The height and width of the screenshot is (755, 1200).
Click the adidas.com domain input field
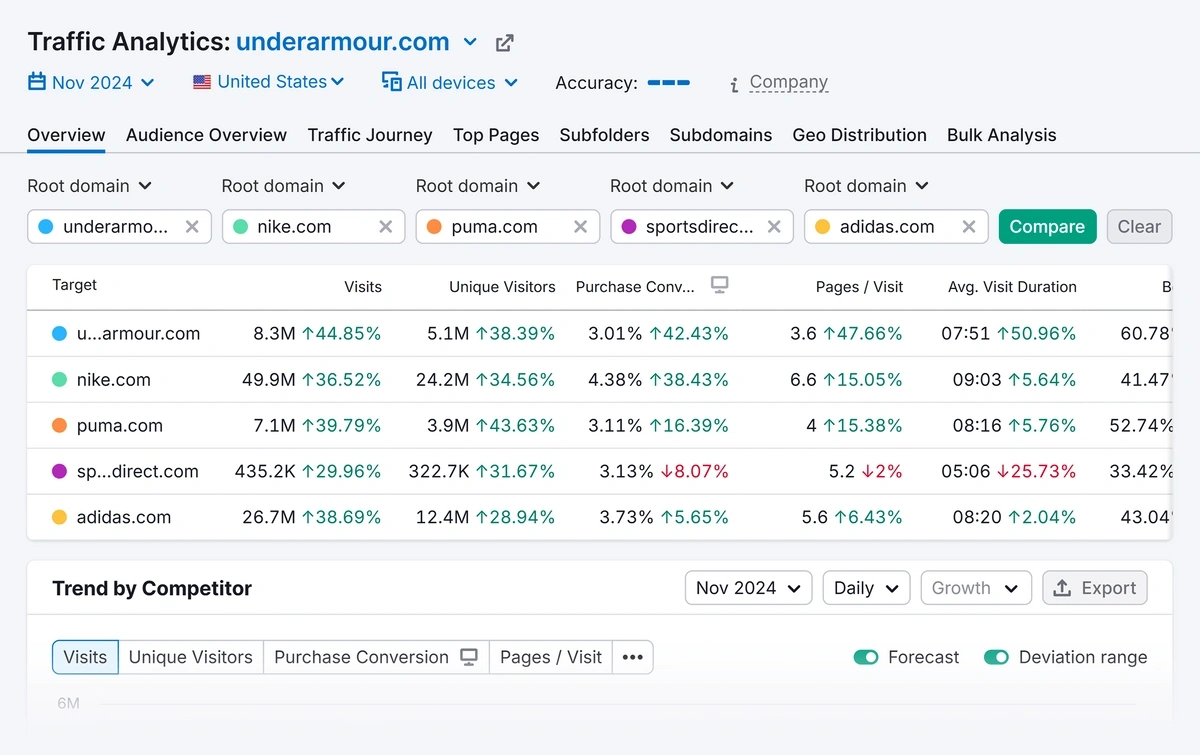(x=896, y=227)
